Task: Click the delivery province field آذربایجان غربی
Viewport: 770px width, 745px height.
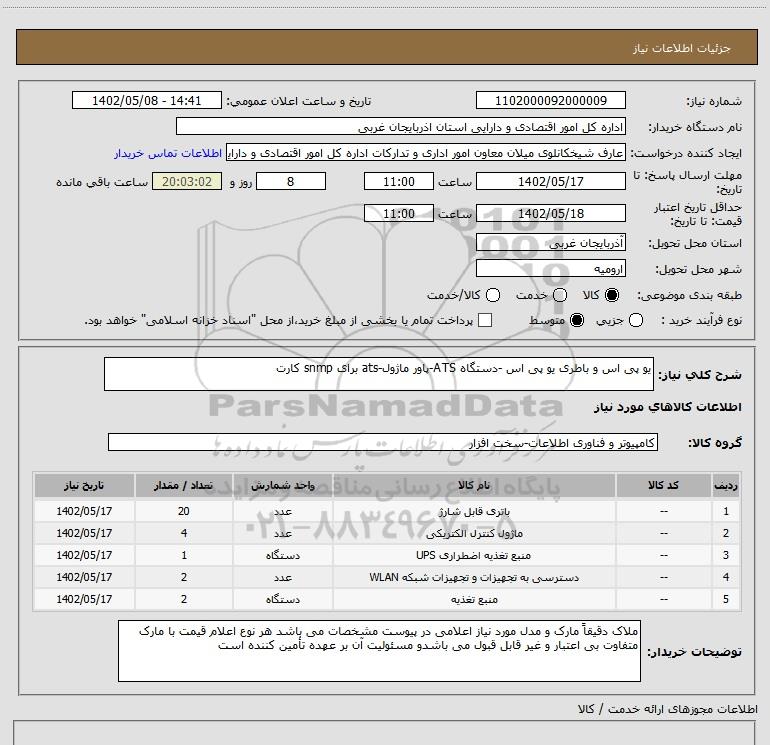Action: click(550, 242)
